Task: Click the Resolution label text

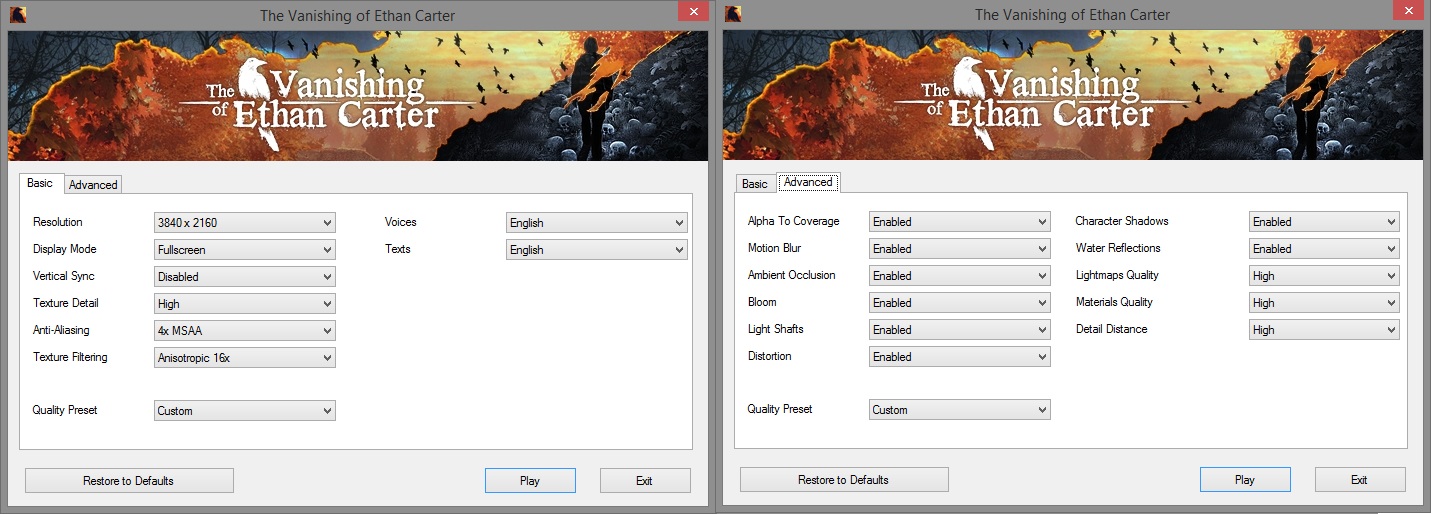Action: tap(58, 222)
